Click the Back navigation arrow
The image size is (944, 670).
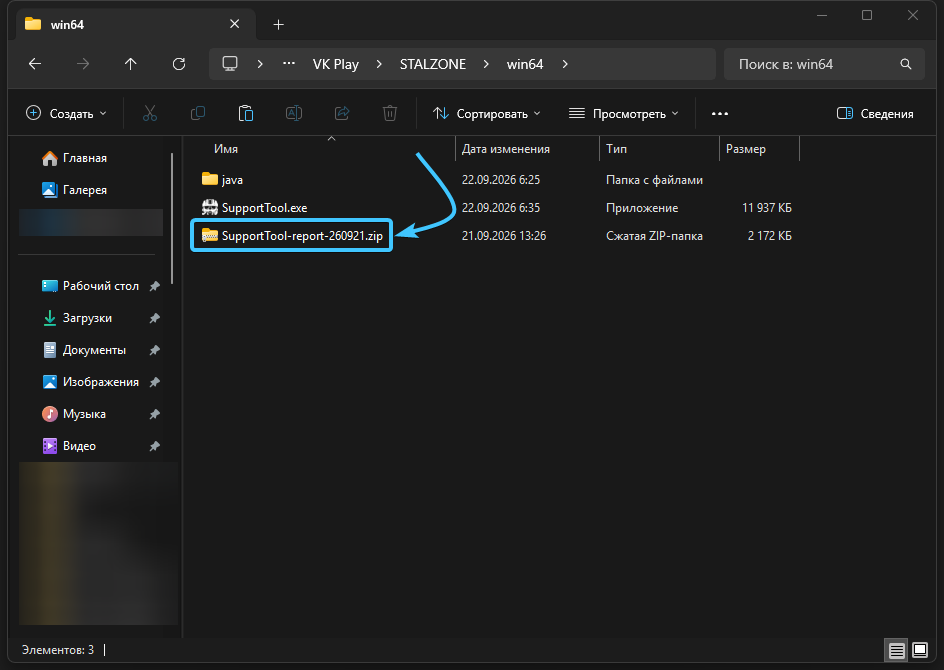pos(35,64)
